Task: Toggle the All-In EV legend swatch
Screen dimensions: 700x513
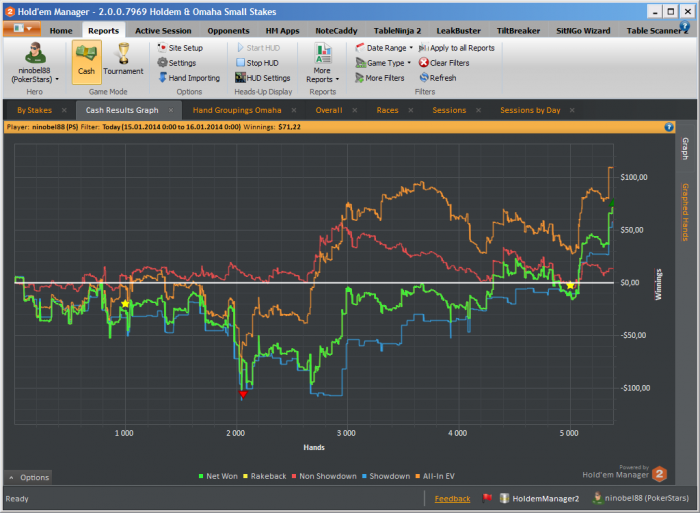Action: coord(418,476)
